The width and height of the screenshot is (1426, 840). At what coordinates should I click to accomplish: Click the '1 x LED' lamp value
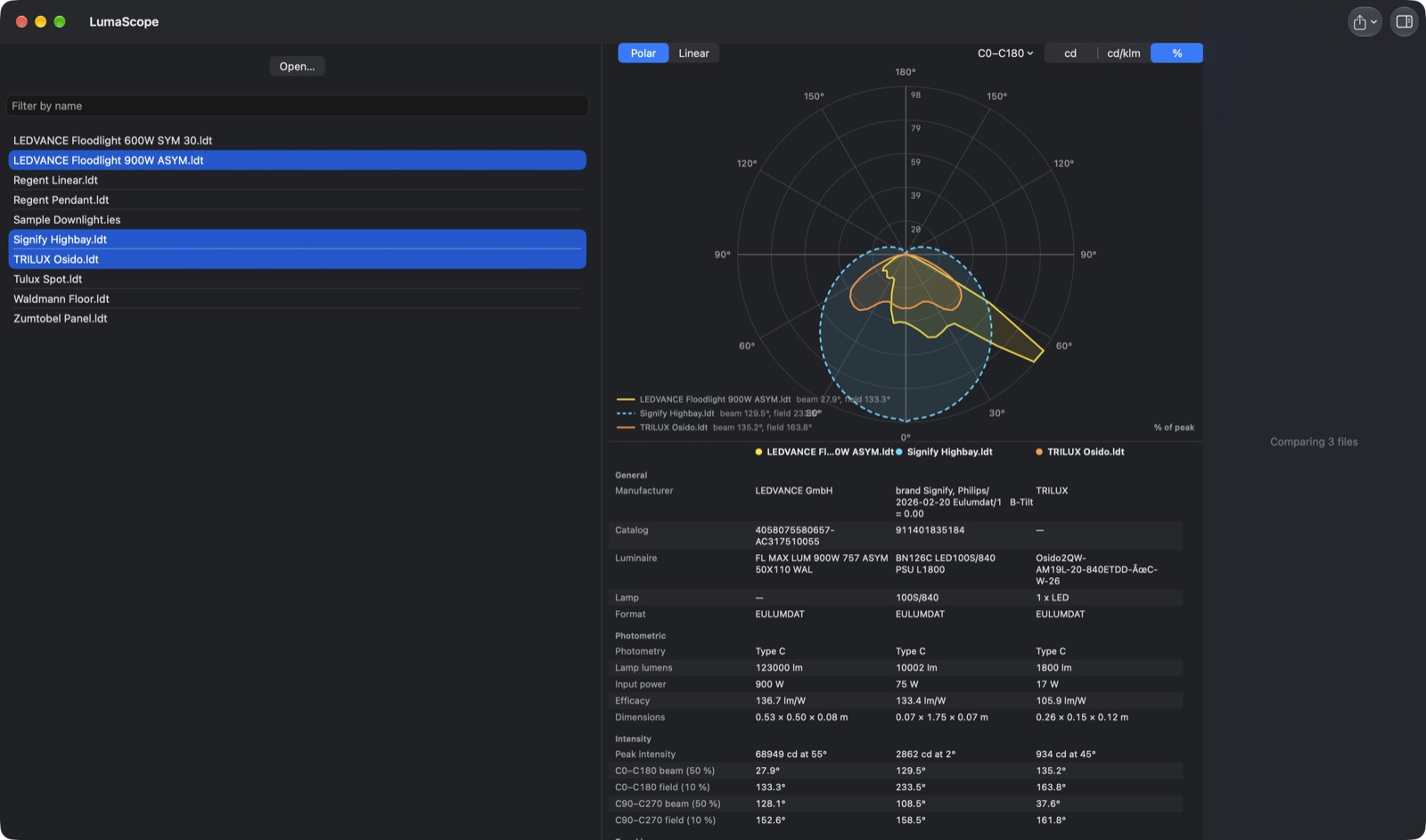(x=1052, y=598)
